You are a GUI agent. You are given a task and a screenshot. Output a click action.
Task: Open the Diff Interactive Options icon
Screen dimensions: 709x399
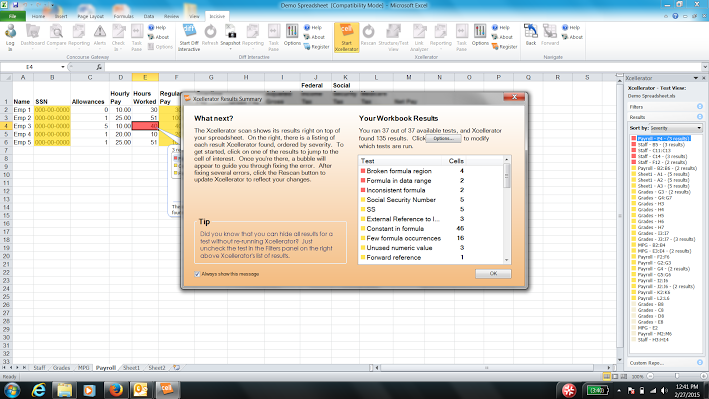292,35
